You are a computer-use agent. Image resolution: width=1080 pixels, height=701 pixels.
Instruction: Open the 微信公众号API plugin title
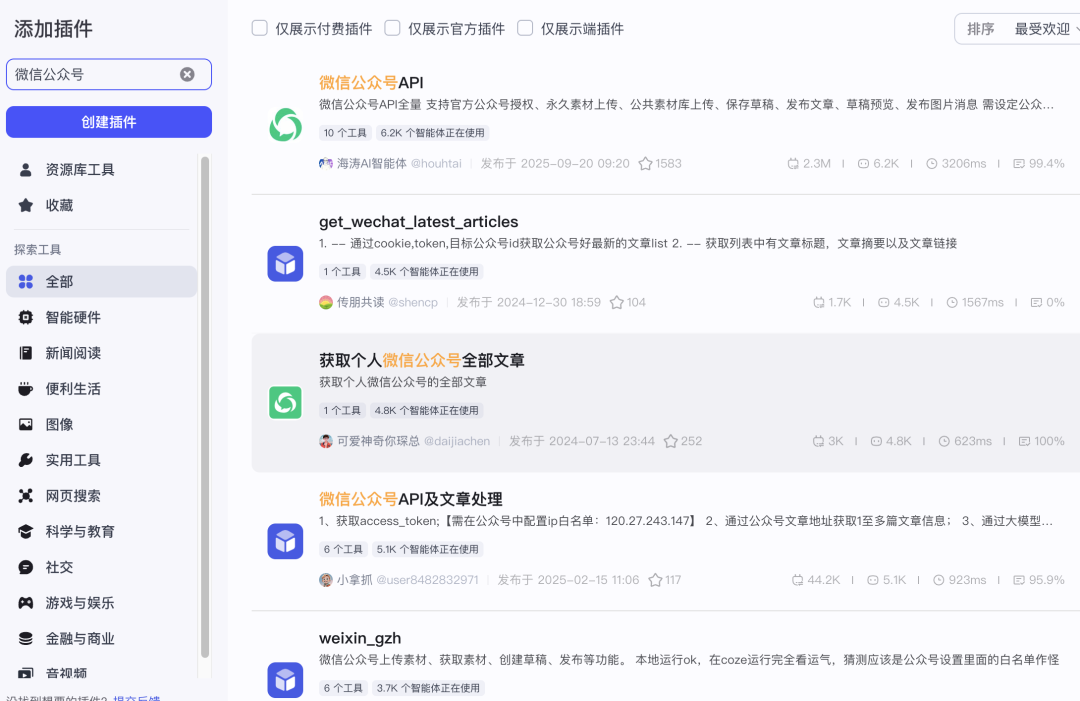point(371,83)
